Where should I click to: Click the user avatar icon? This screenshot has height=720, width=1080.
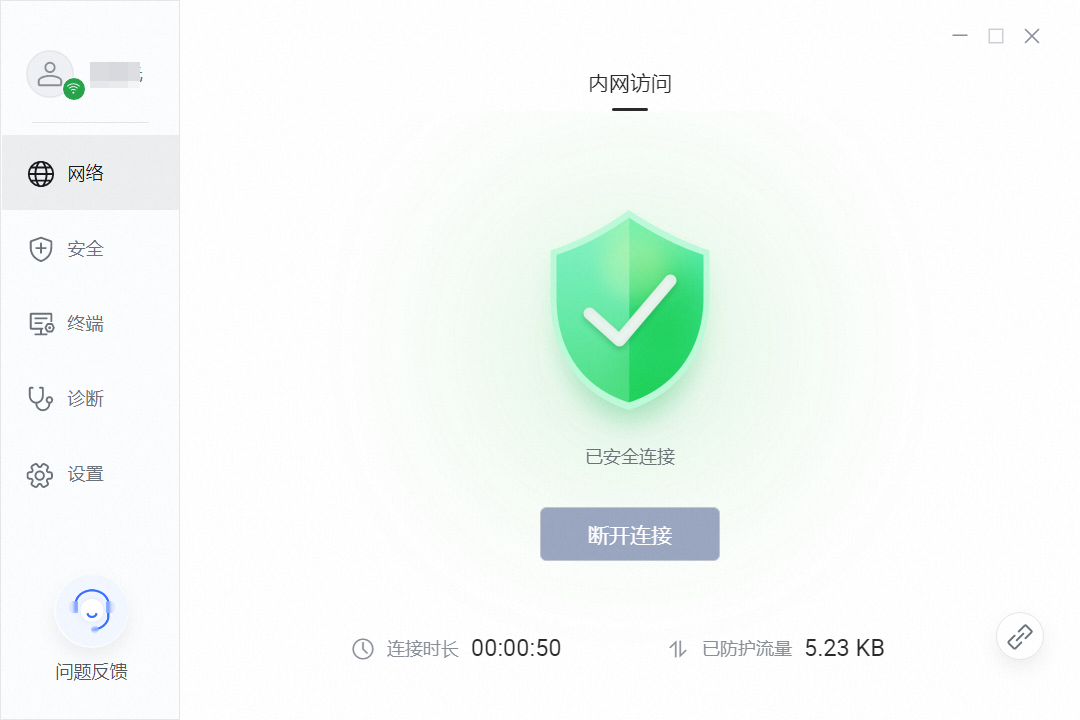pyautogui.click(x=50, y=74)
